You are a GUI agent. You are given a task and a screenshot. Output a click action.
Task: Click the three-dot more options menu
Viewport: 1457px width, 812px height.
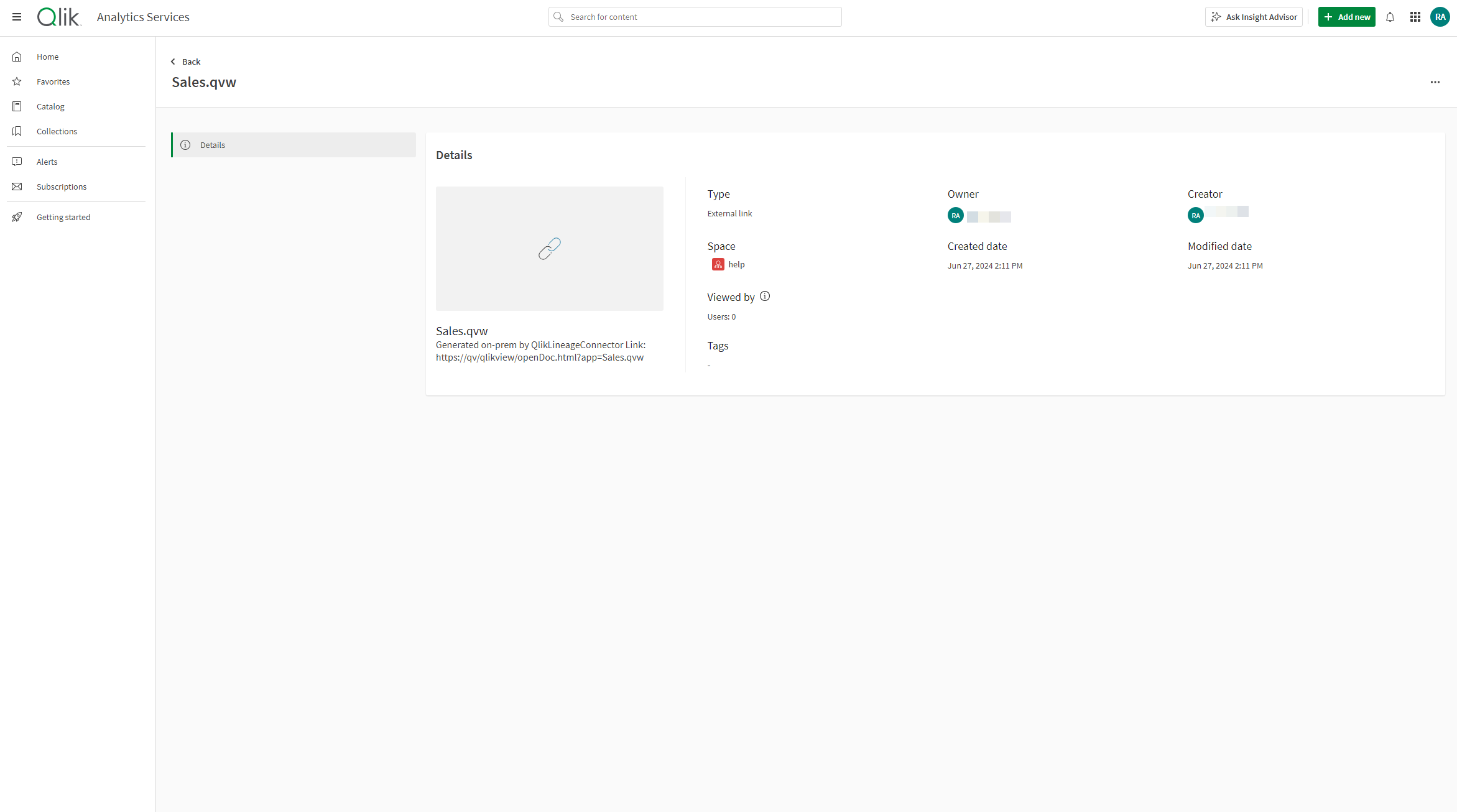(x=1435, y=82)
